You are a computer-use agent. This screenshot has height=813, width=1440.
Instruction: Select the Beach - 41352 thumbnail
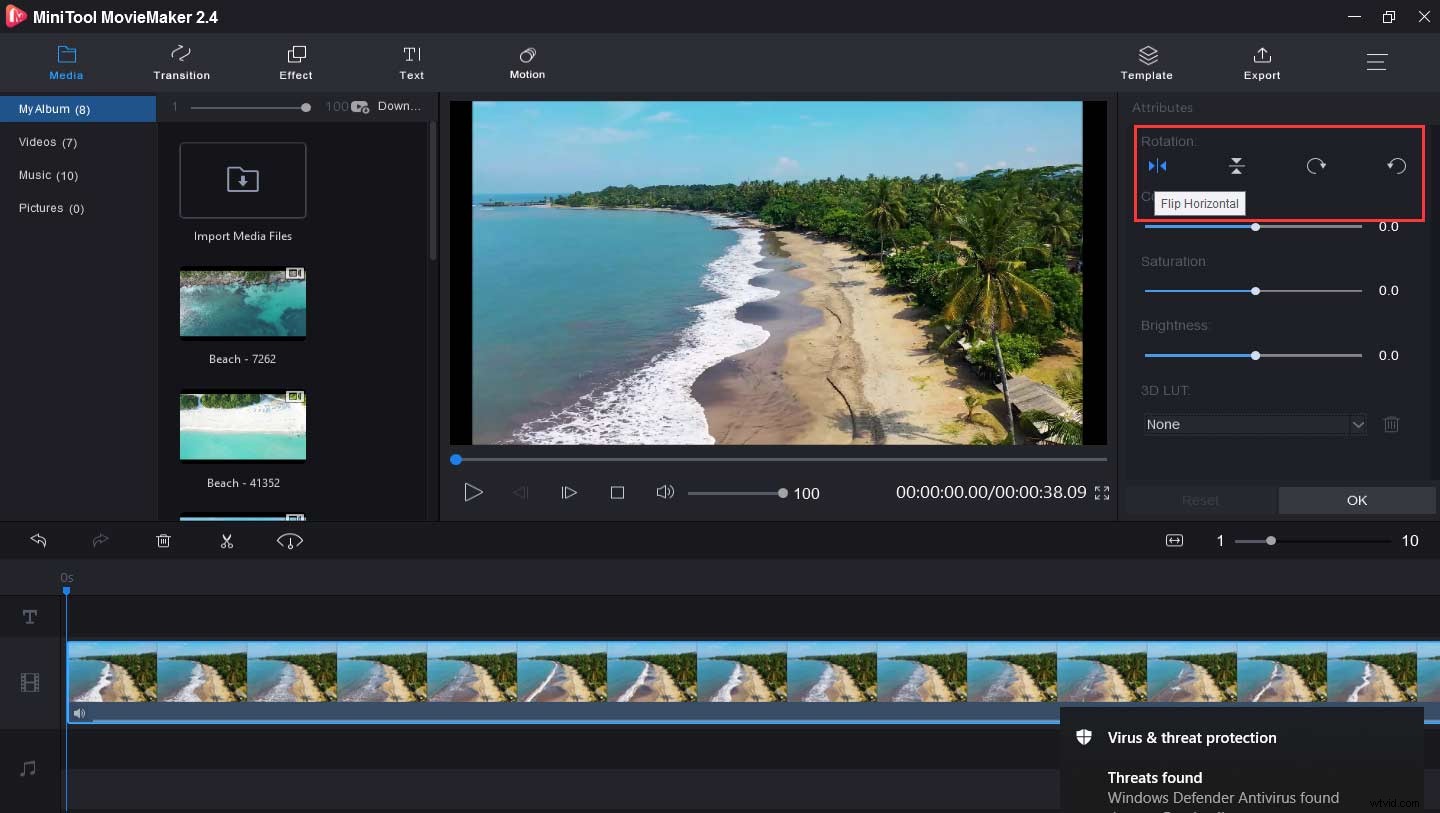[x=242, y=426]
